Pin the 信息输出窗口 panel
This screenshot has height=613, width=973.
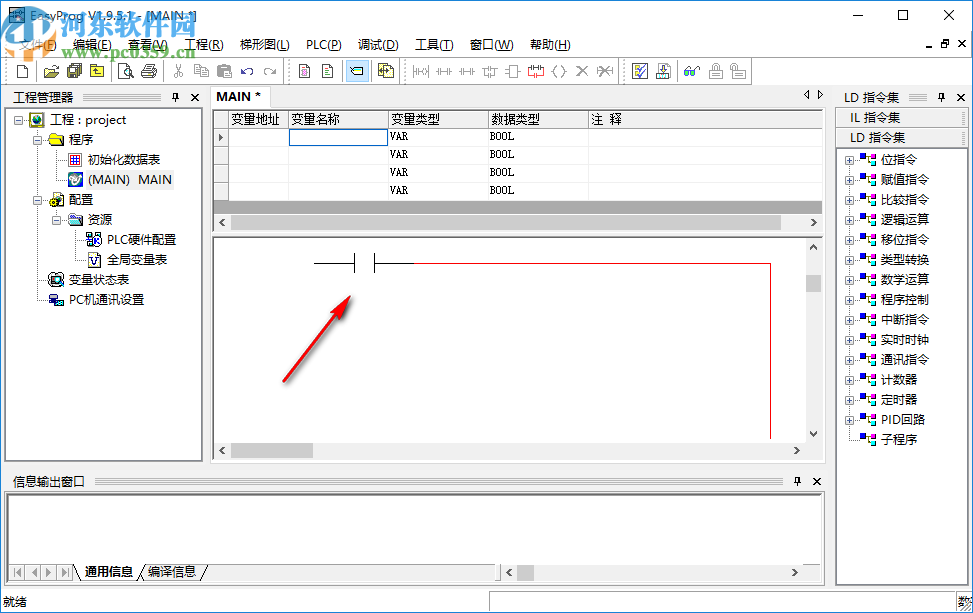pyautogui.click(x=797, y=481)
